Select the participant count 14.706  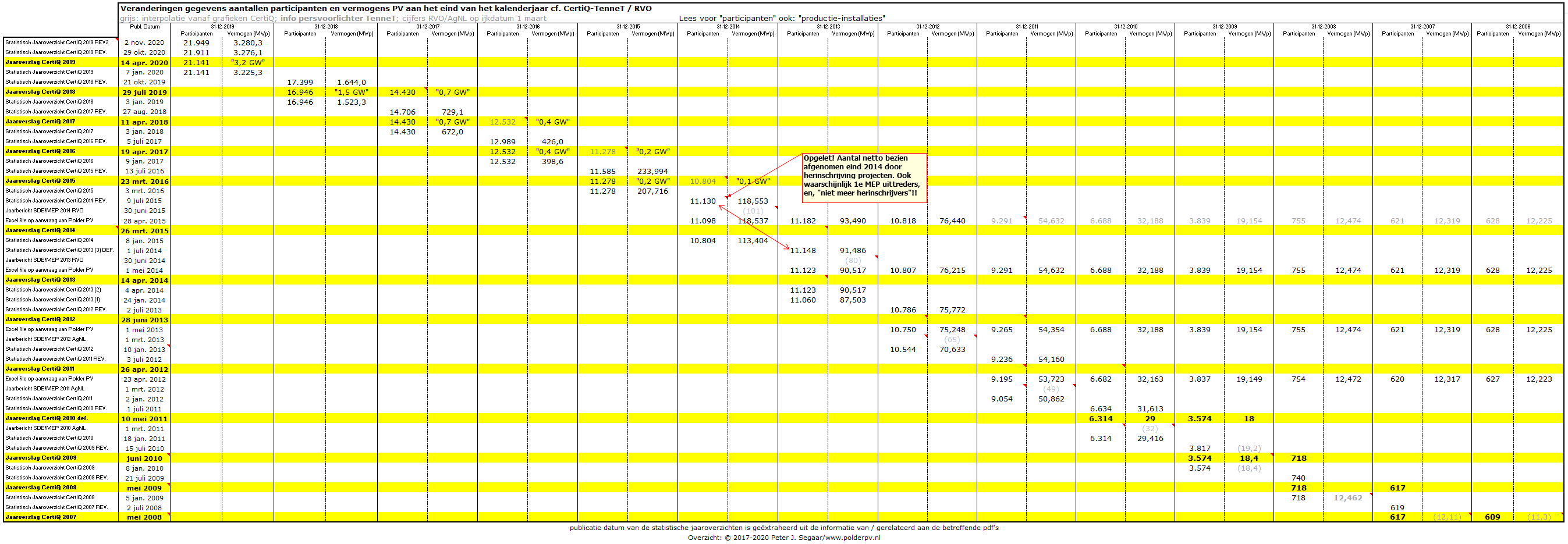[402, 112]
